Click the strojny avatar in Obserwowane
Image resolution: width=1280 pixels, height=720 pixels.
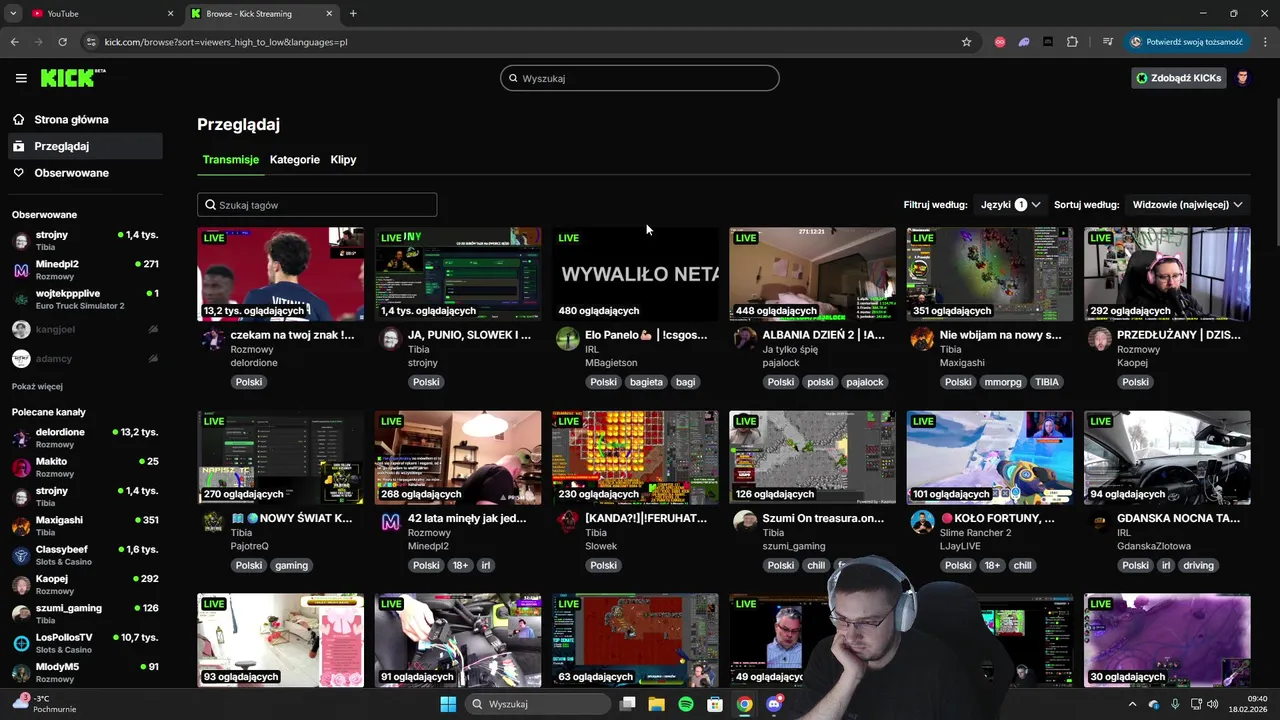(21, 241)
